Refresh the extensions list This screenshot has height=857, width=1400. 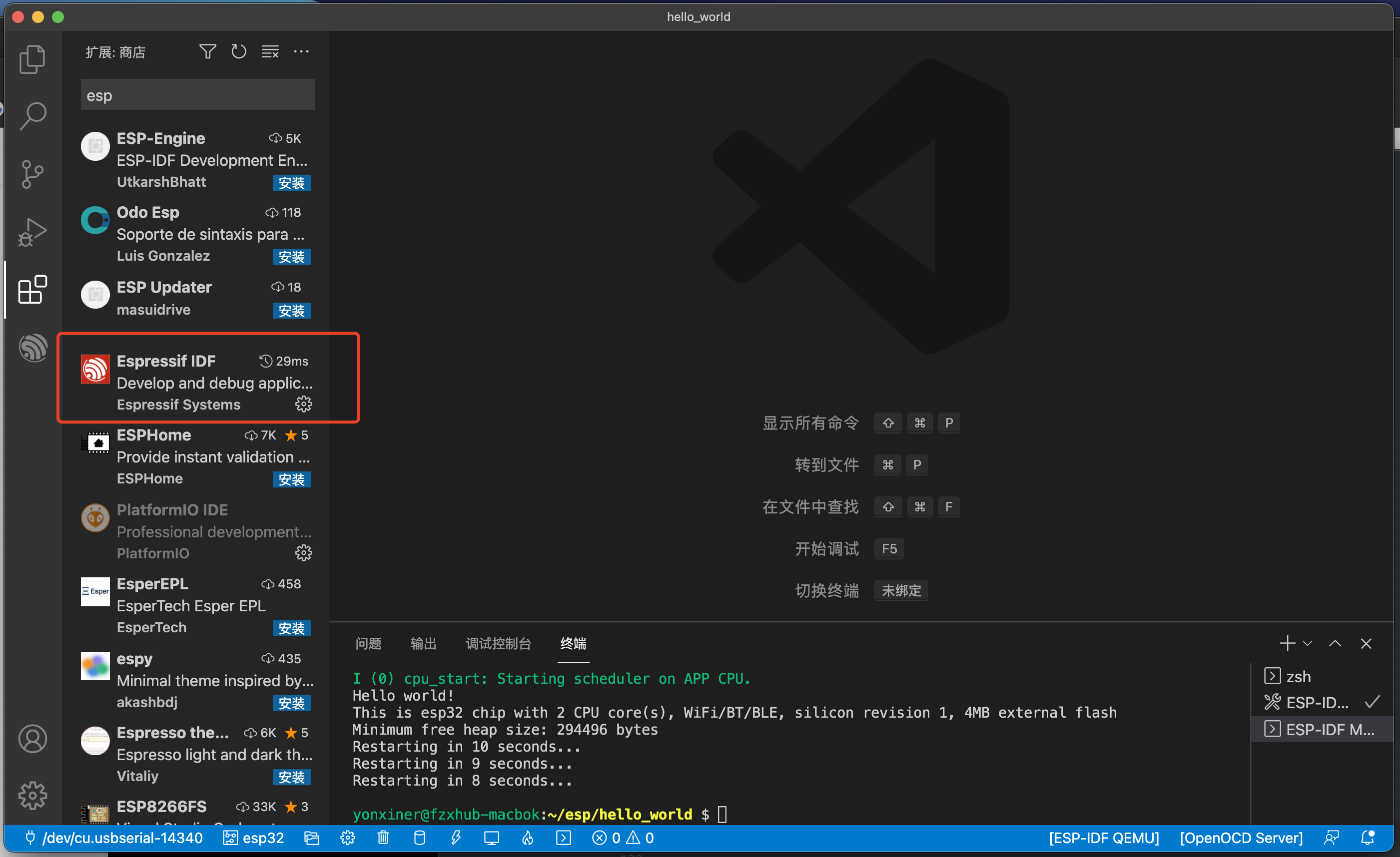pyautogui.click(x=239, y=51)
